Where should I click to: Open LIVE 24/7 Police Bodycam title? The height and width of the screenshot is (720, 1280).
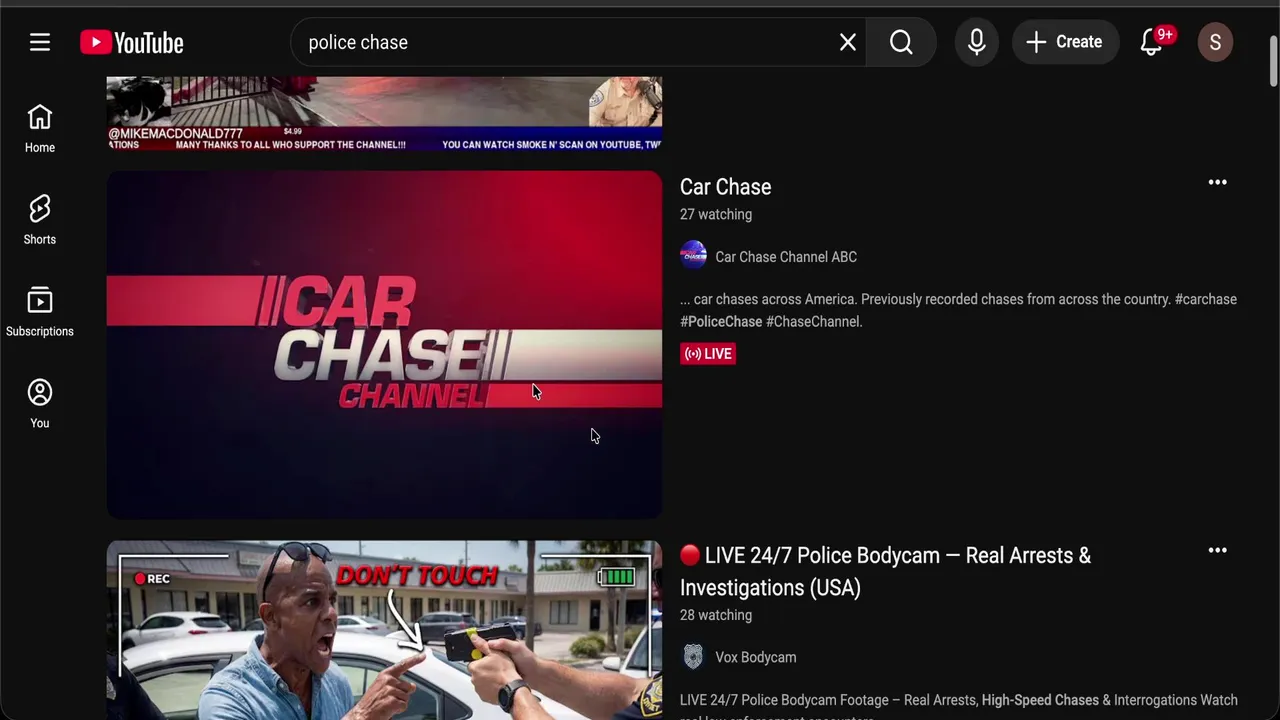pos(886,571)
